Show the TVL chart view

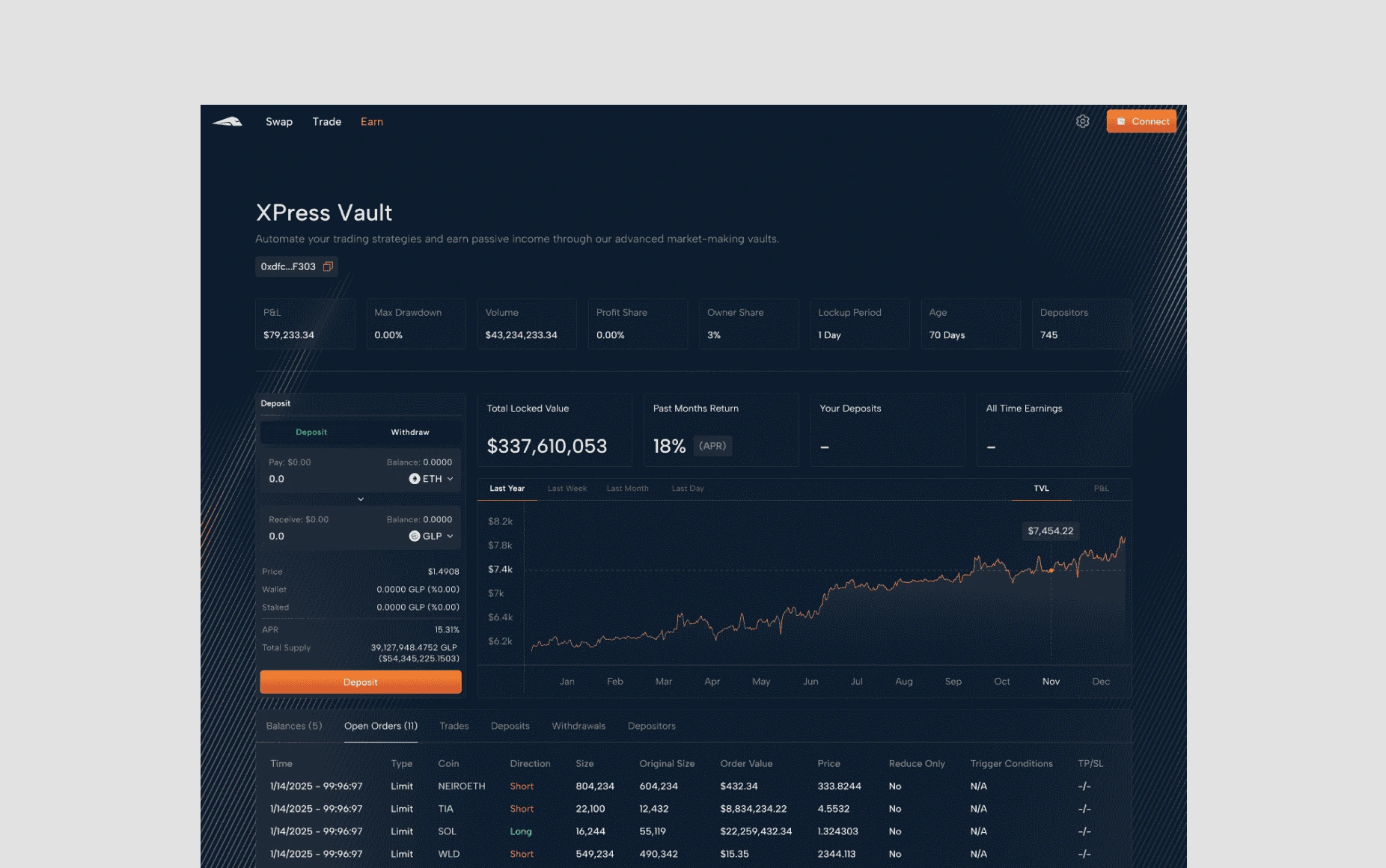pyautogui.click(x=1041, y=489)
